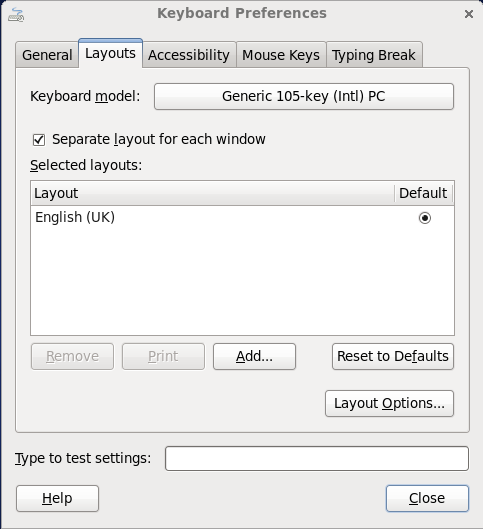This screenshot has width=483, height=529.
Task: Click the Close button at bottom
Action: 427,499
